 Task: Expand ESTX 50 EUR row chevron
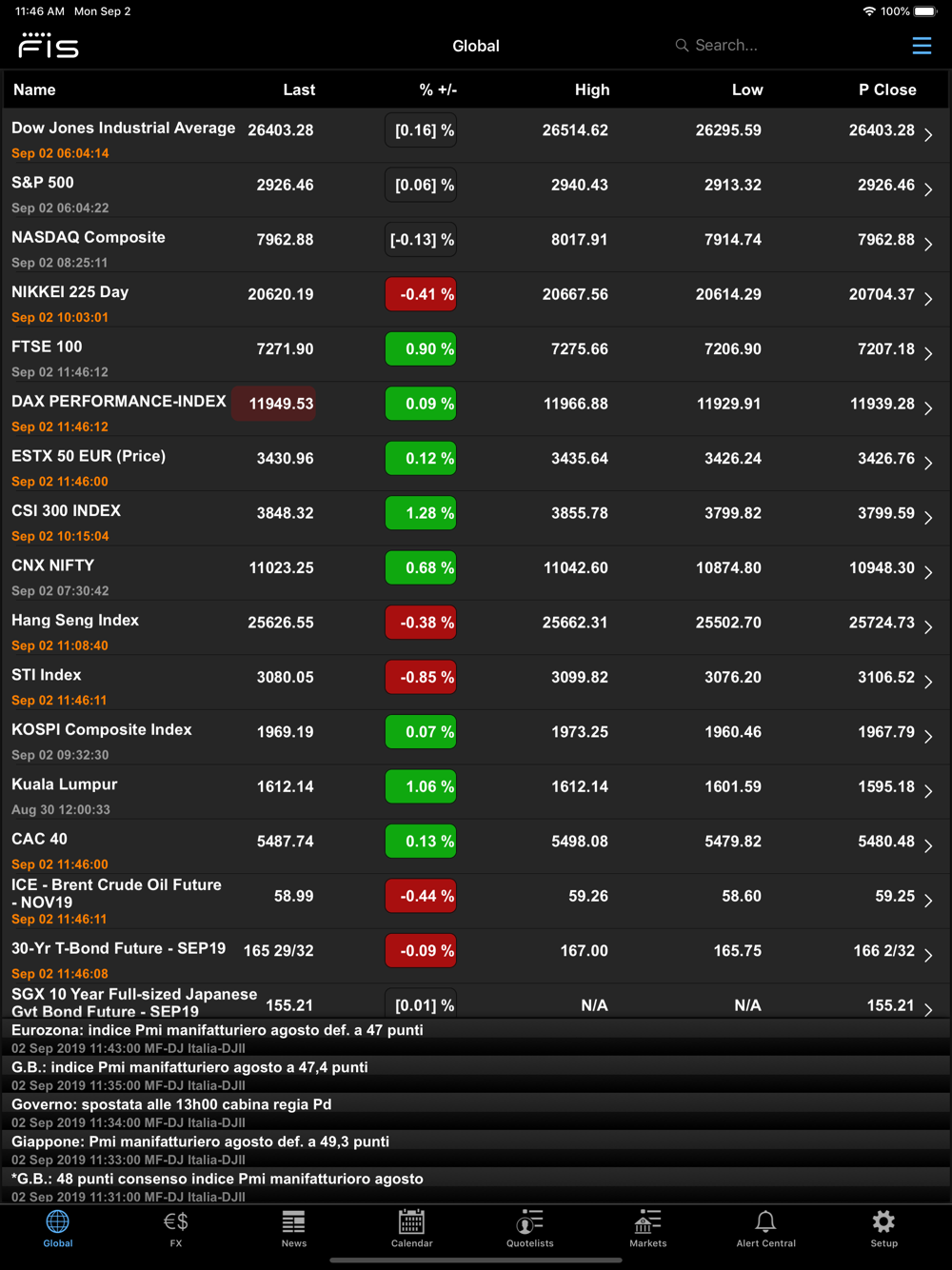click(x=928, y=464)
